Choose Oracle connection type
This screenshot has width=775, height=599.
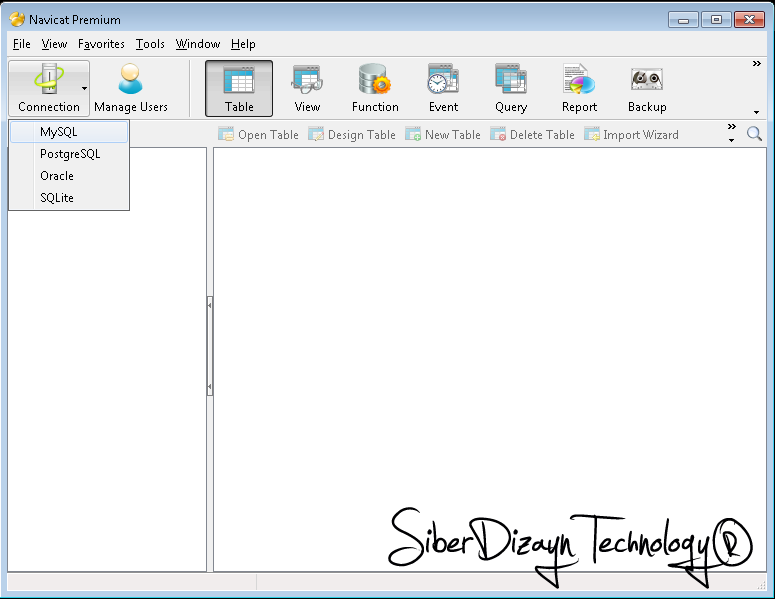[x=69, y=176]
